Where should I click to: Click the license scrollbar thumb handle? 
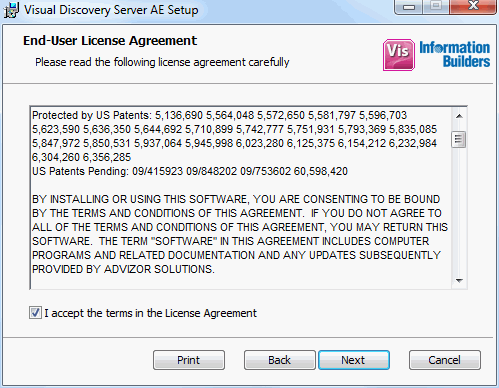point(459,140)
